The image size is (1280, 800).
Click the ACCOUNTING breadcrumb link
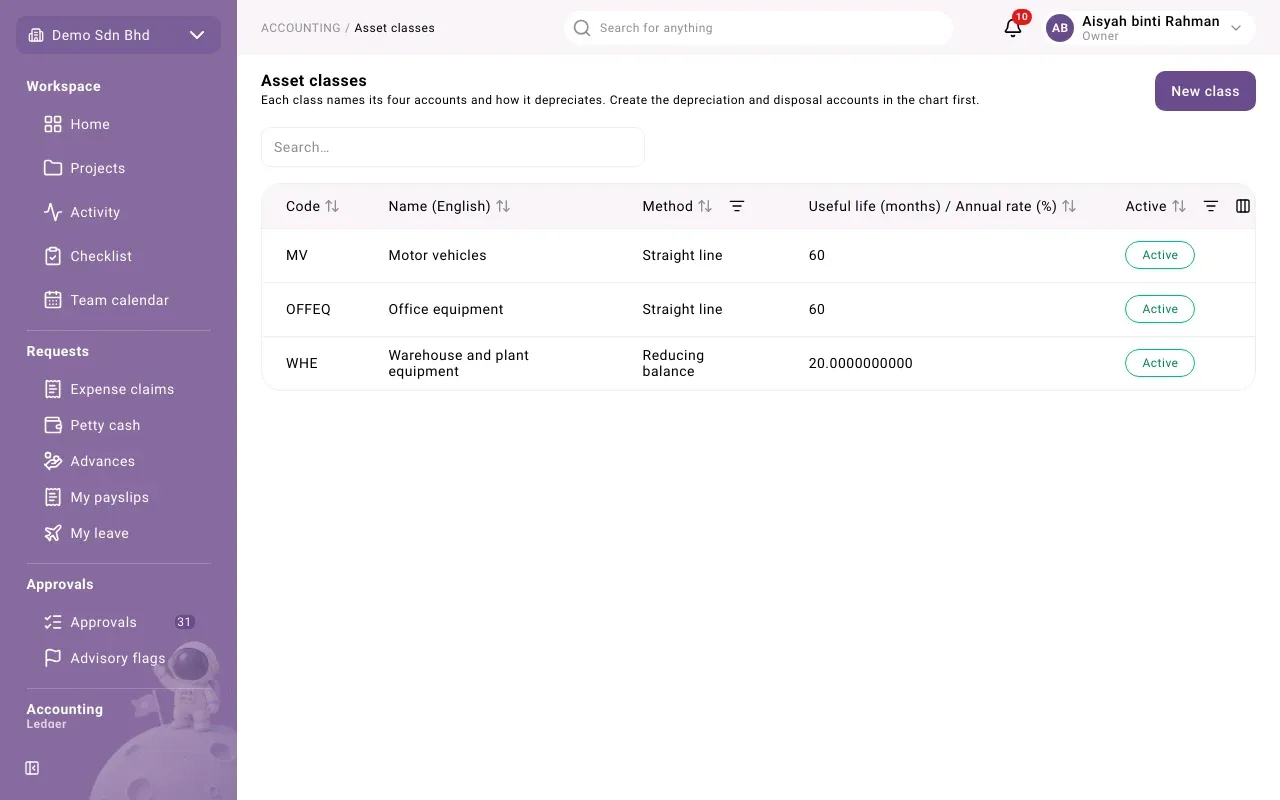tap(301, 28)
